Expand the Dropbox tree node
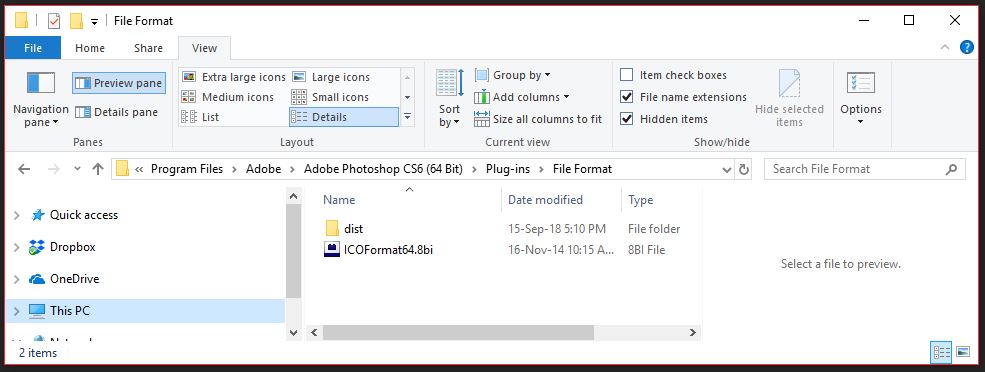Screen dimensions: 985x372 pos(16,248)
